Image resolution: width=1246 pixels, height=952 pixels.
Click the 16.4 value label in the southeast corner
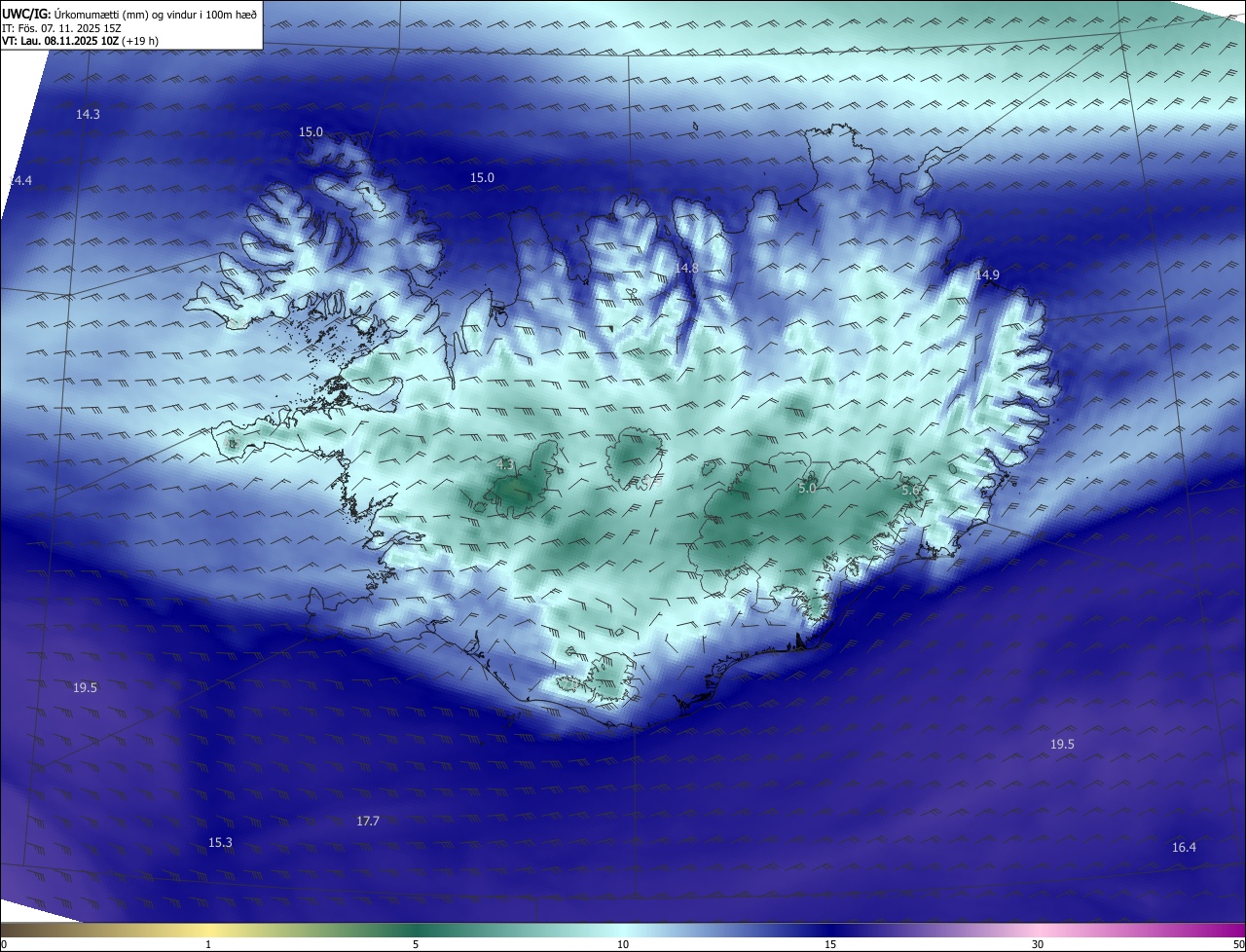(x=1184, y=848)
